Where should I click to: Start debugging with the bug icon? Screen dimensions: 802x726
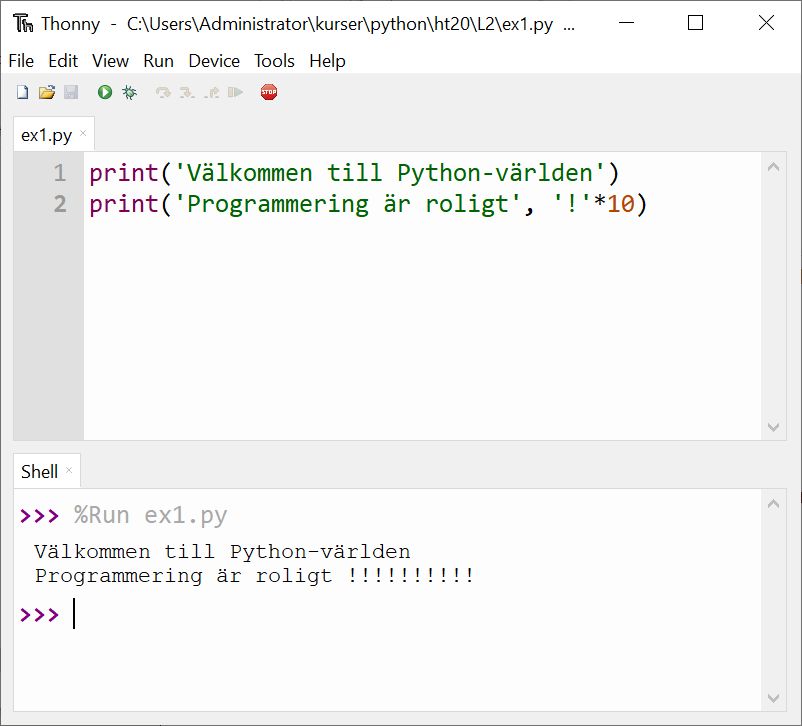(129, 92)
